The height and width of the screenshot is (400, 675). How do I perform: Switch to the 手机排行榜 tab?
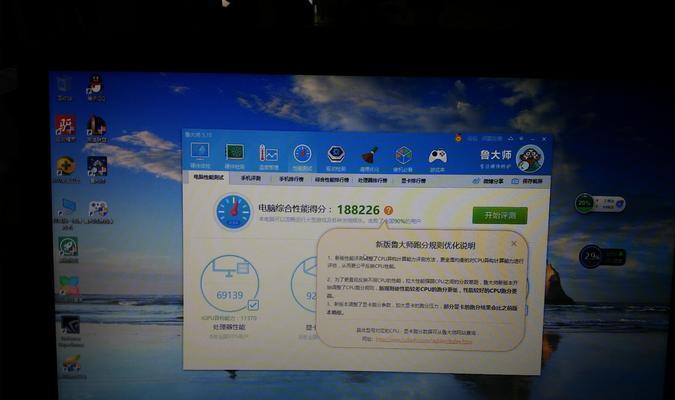pyautogui.click(x=291, y=179)
